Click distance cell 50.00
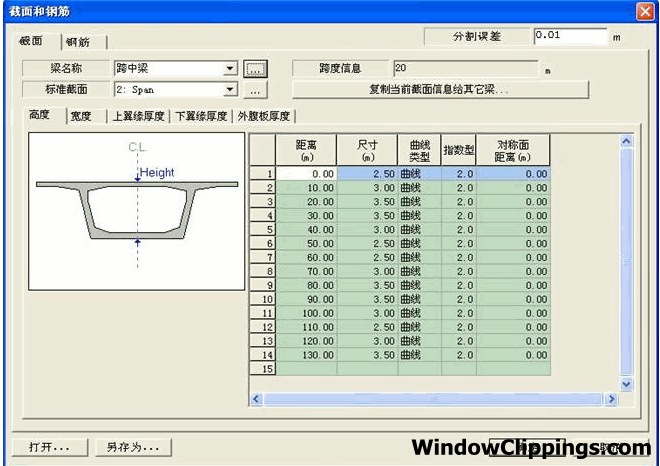Screen dimensions: 660x466 pyautogui.click(x=306, y=243)
